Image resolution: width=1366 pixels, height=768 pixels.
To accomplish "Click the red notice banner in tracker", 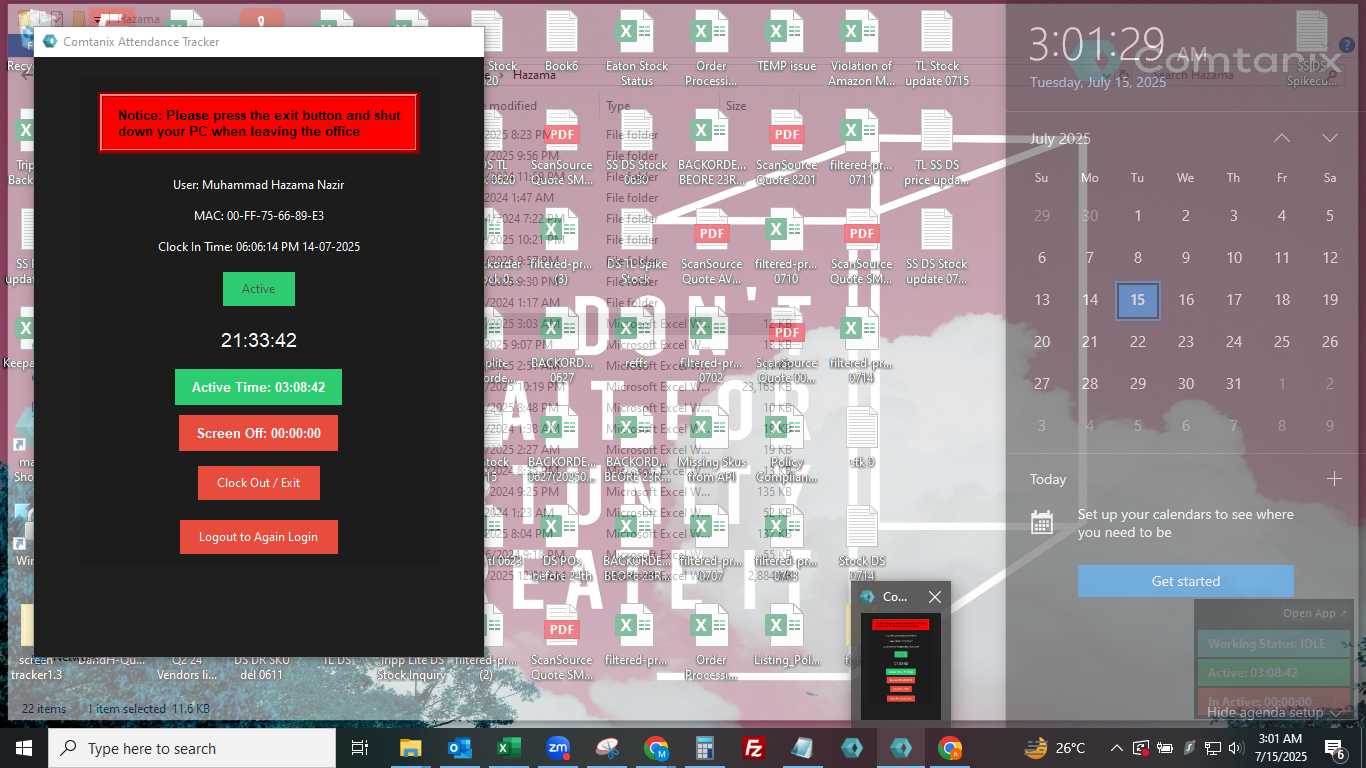I will 258,123.
